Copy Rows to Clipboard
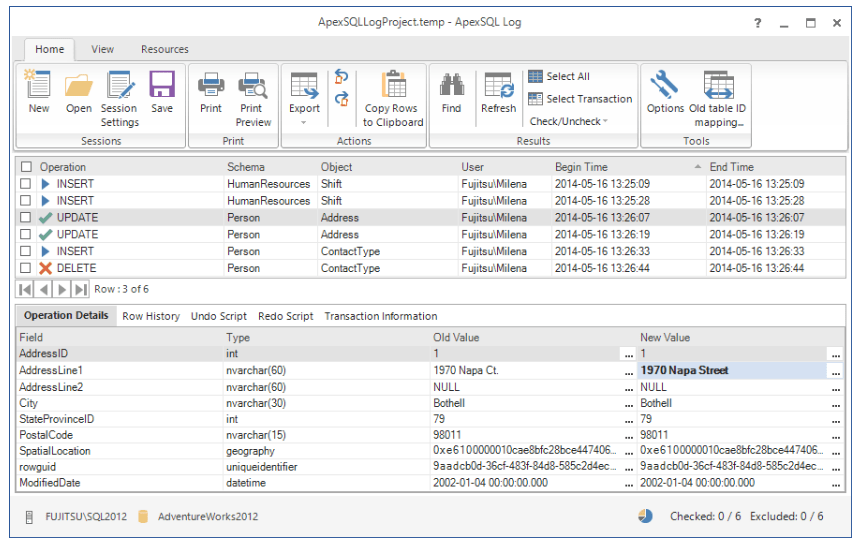The width and height of the screenshot is (862, 547). (393, 98)
